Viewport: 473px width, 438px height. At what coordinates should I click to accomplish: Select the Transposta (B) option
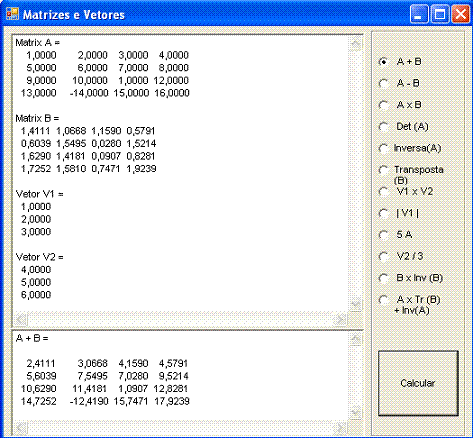tap(384, 170)
